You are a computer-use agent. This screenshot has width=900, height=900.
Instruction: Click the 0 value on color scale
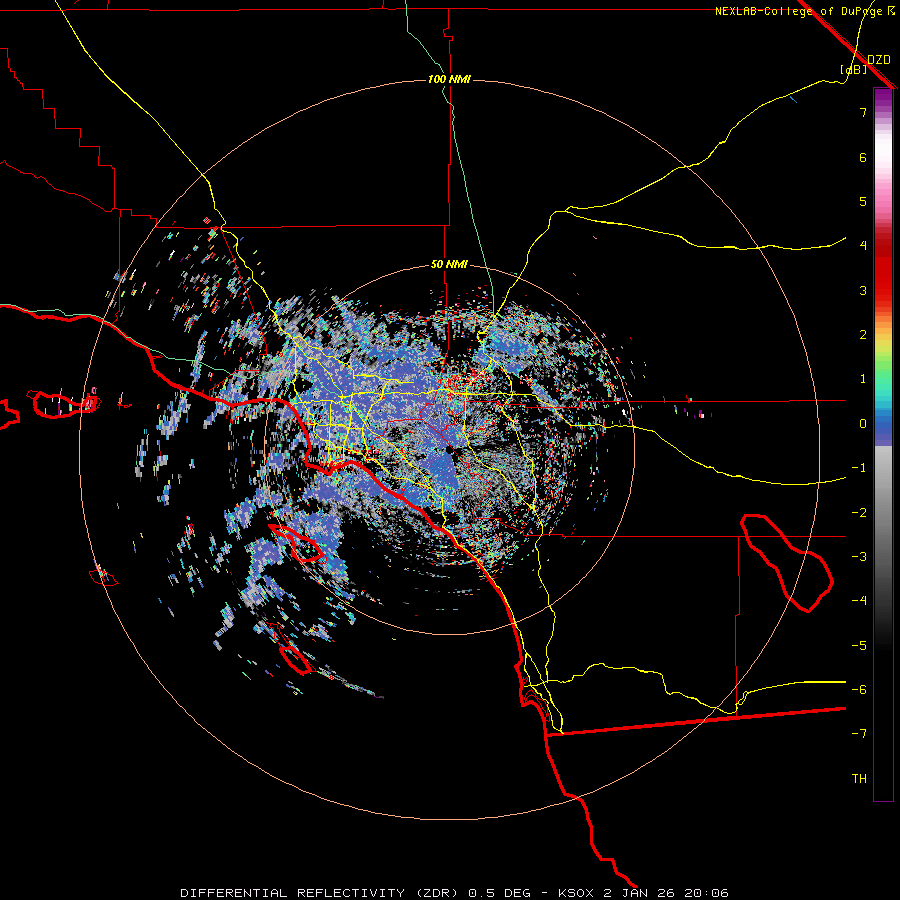coord(863,424)
